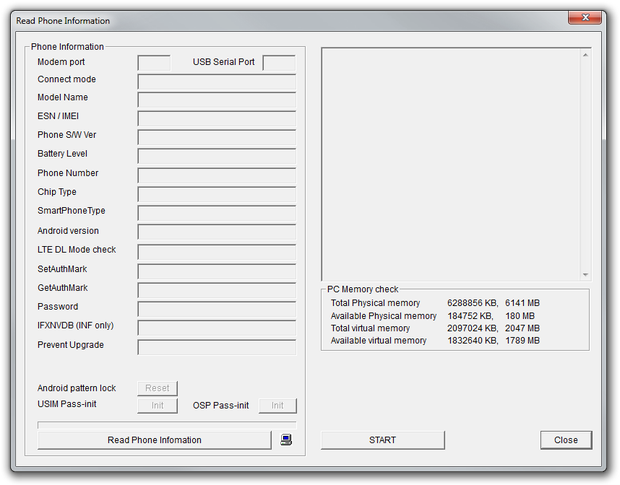The height and width of the screenshot is (485, 620).
Task: Click the value 180 MB
Action: [x=520, y=316]
